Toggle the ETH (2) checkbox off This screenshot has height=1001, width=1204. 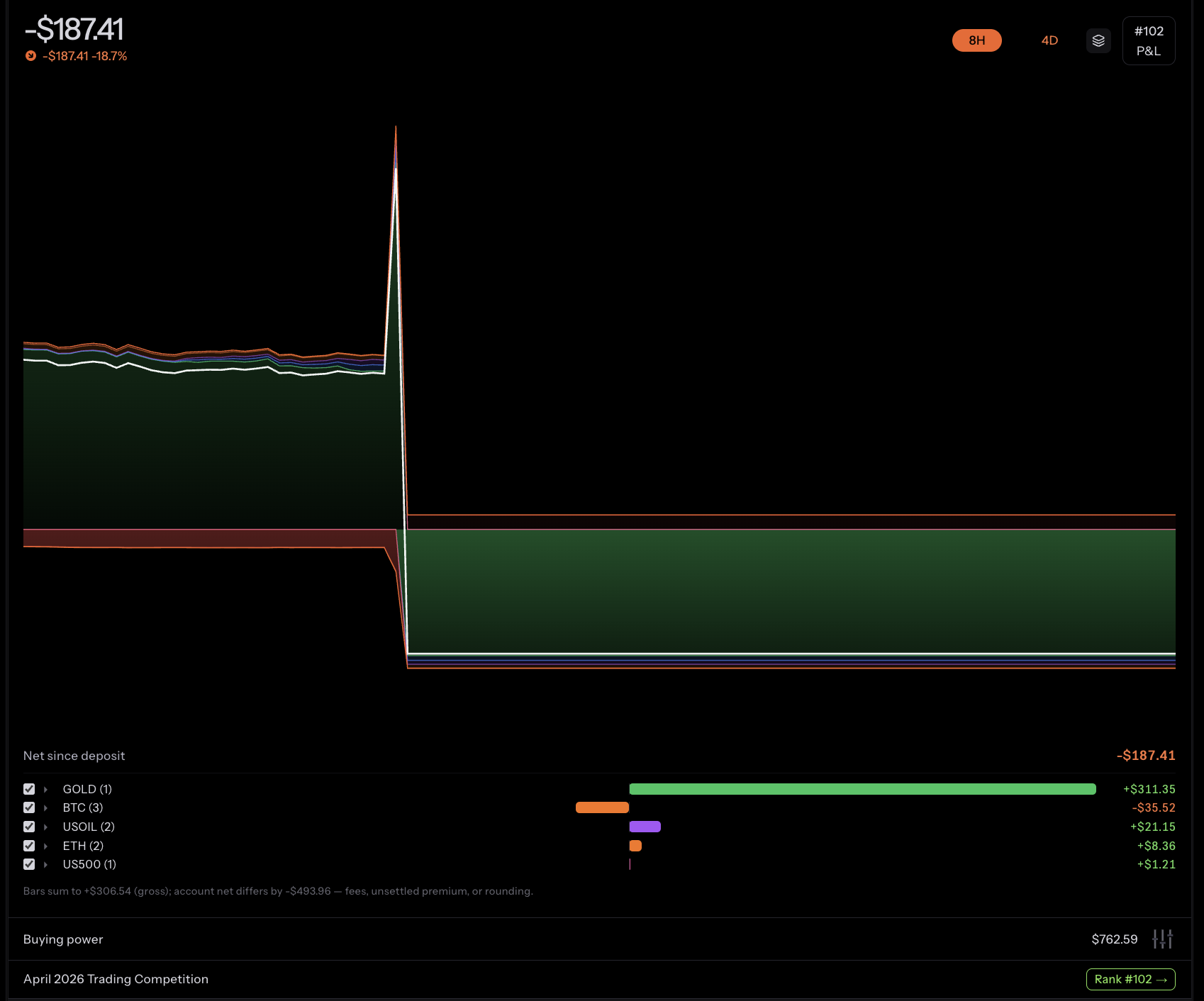(x=29, y=845)
